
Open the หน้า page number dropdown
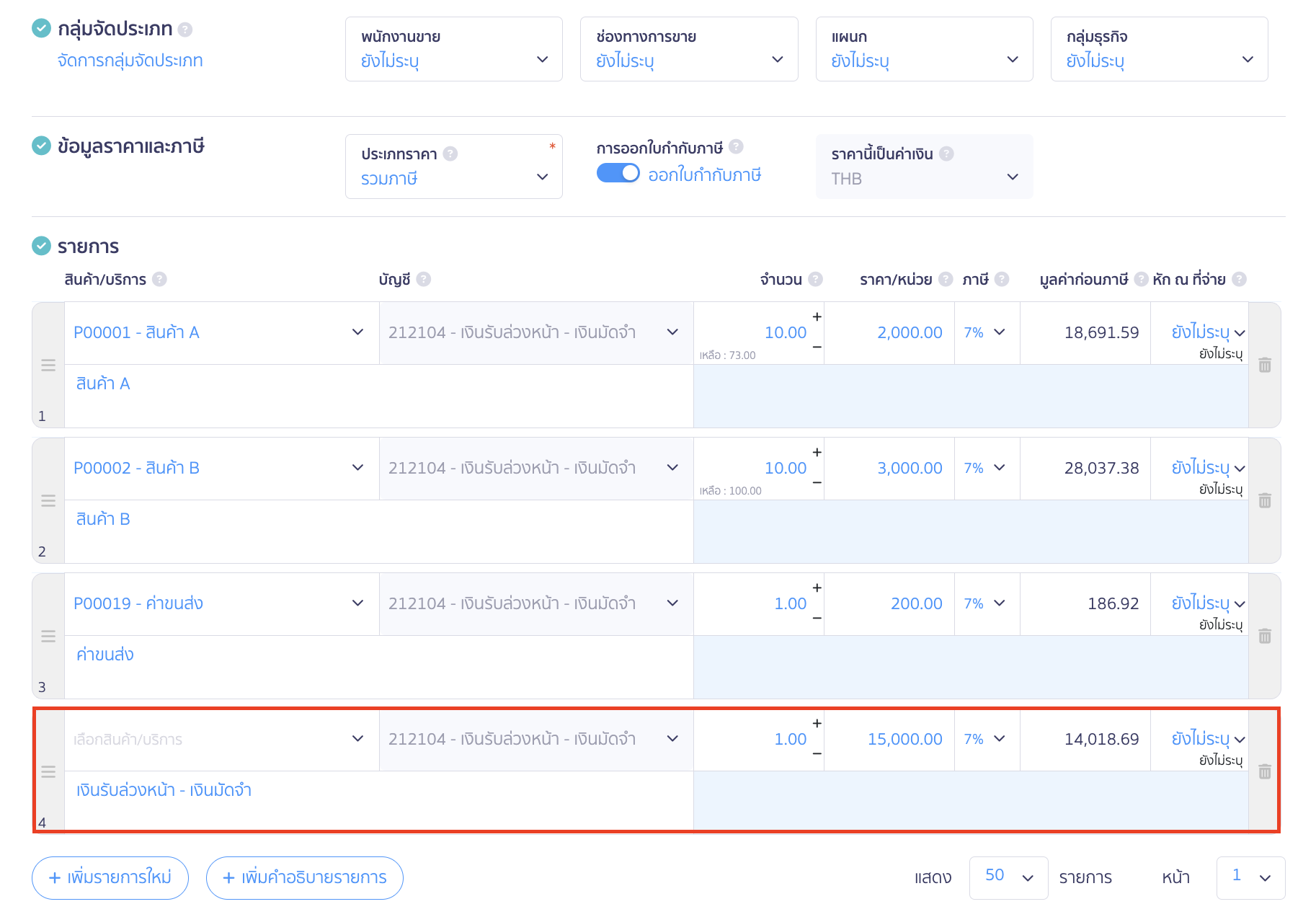1250,877
